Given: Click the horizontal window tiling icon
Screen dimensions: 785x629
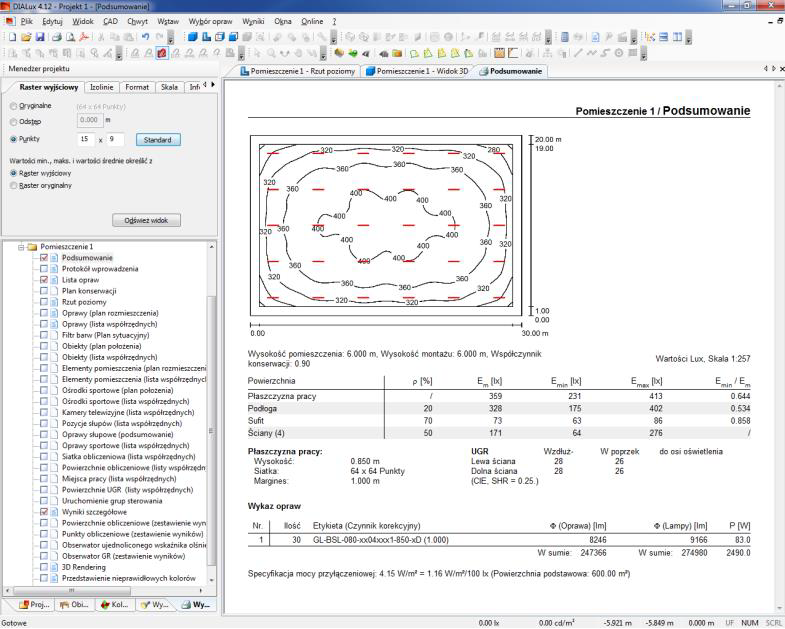Looking at the screenshot, I should pos(663,37).
